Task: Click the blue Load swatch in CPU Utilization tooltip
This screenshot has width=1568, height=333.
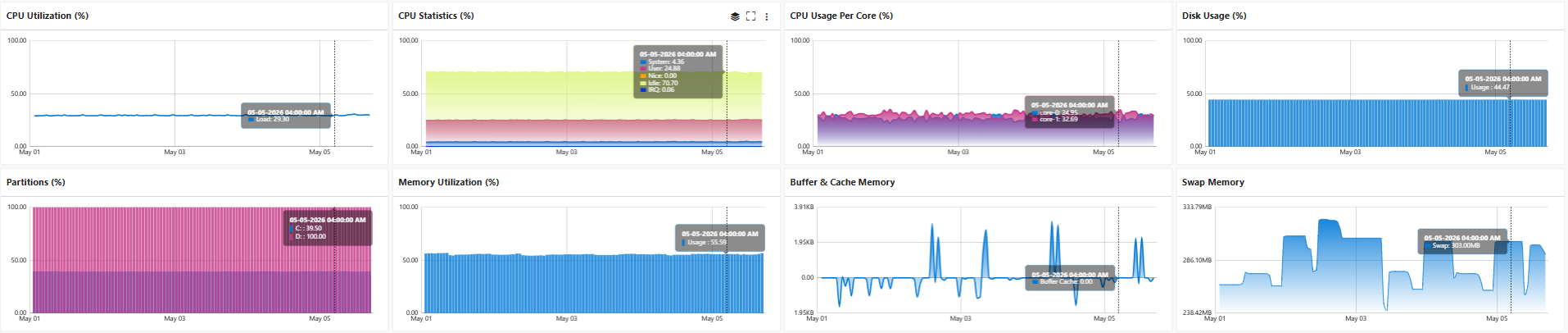Action: coord(251,120)
